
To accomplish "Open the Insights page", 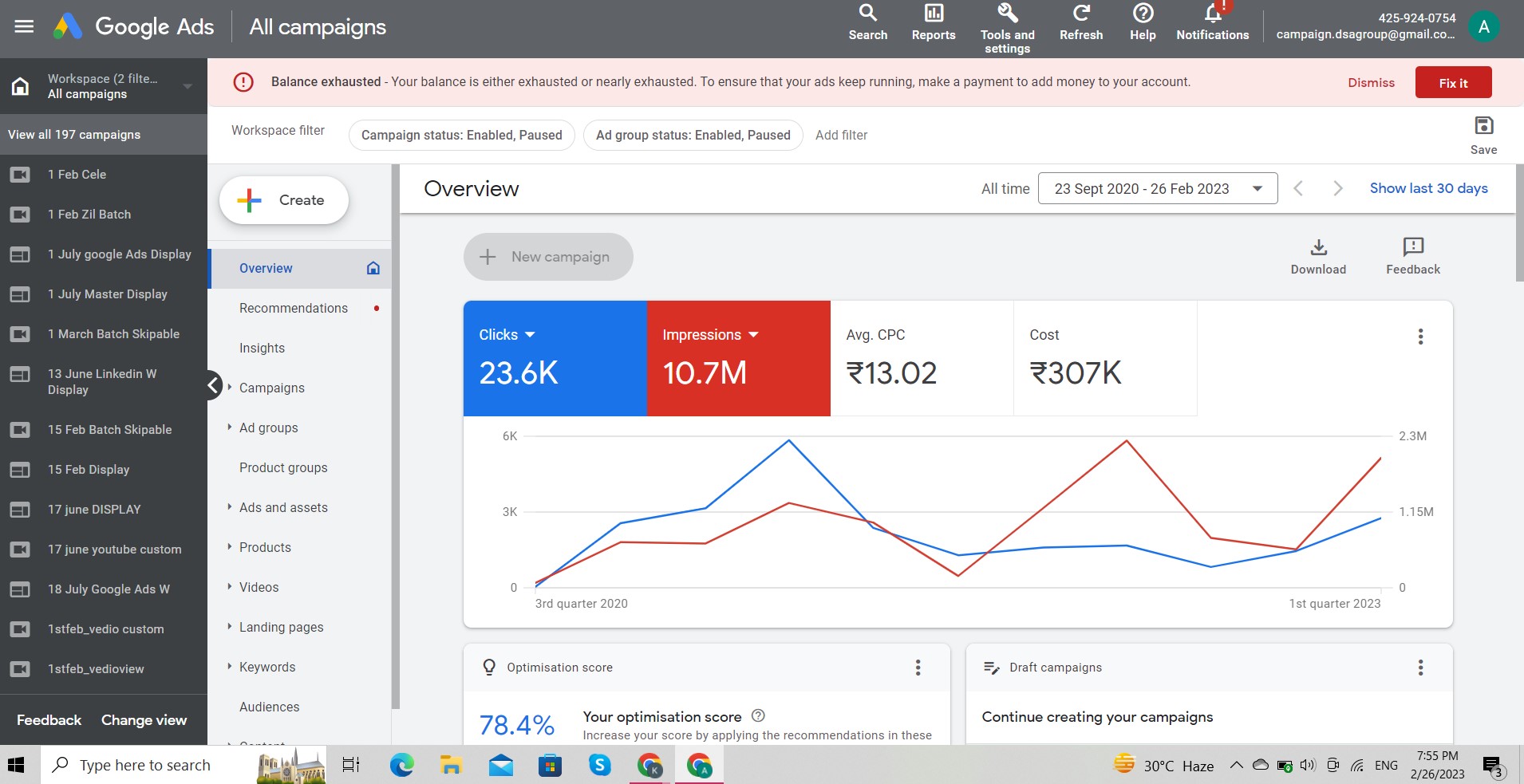I will 262,348.
